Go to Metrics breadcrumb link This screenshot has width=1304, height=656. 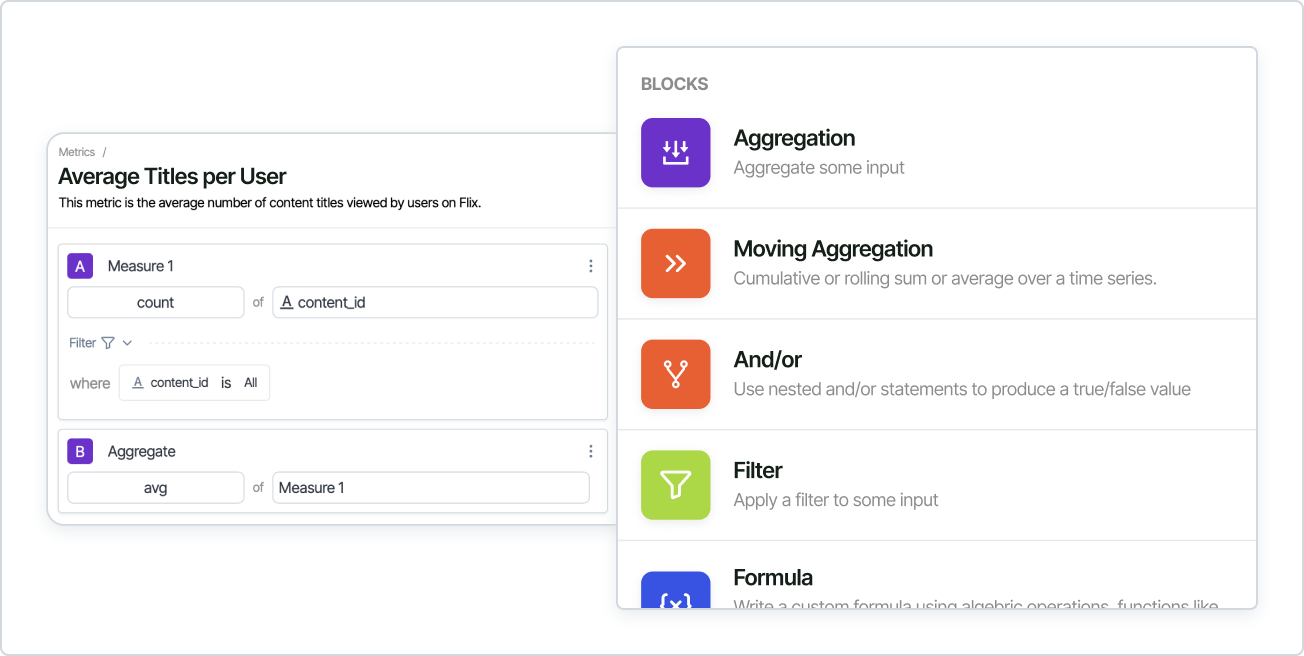77,152
